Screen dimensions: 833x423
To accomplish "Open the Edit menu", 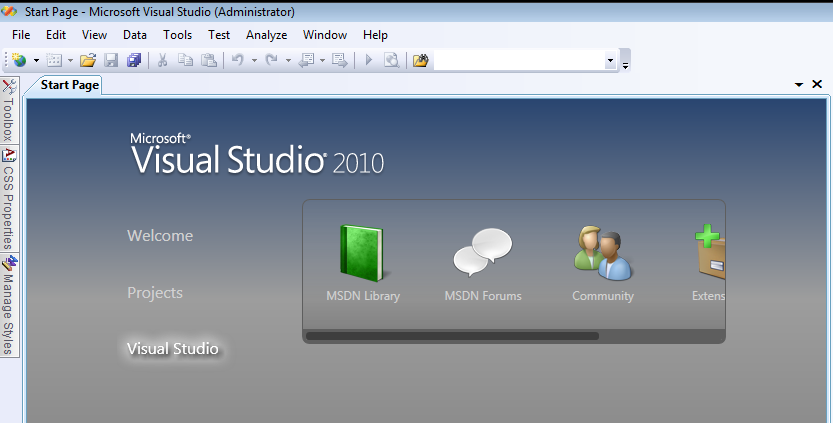I will click(56, 35).
